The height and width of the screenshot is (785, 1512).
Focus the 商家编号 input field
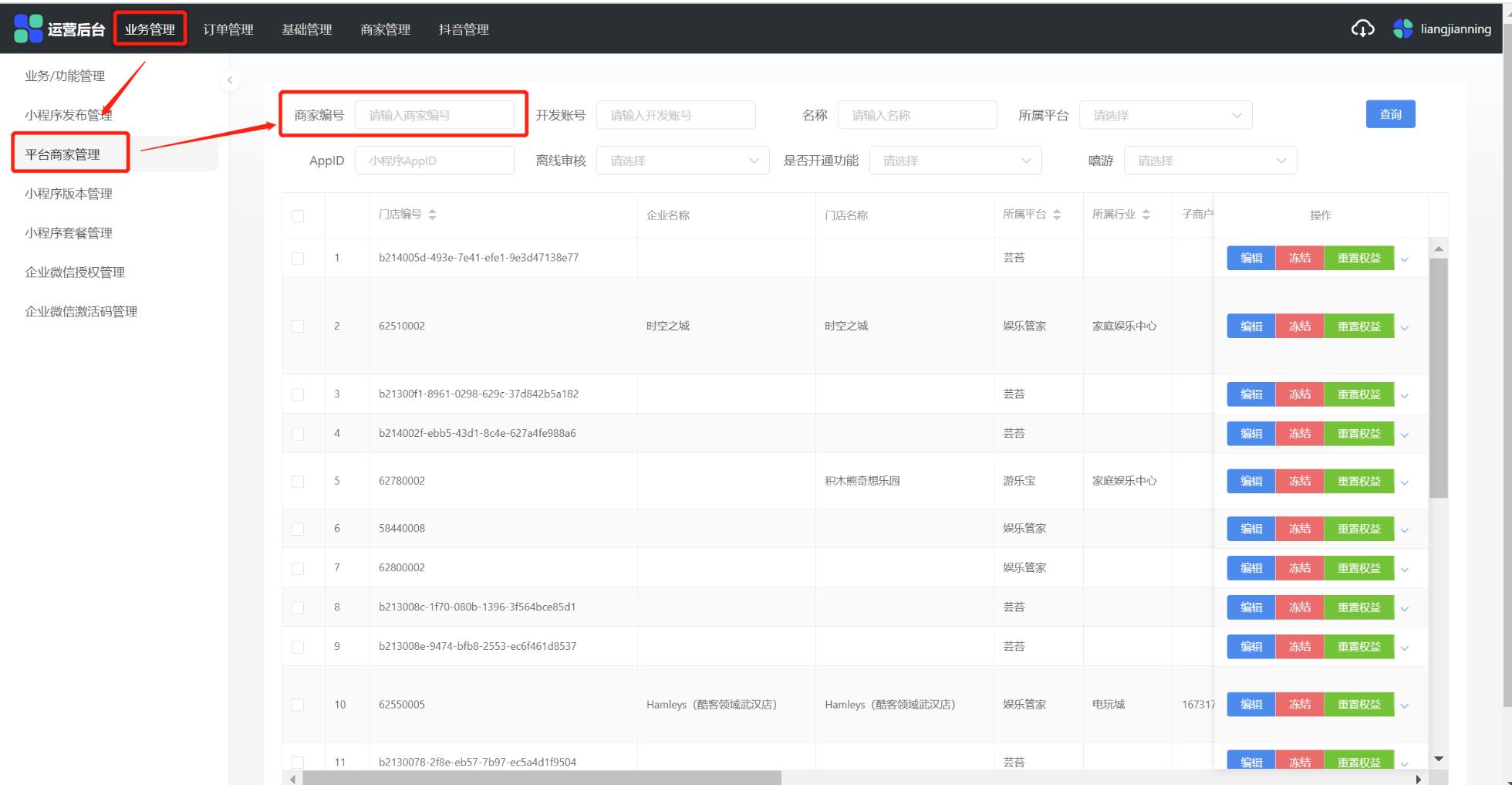coord(434,115)
